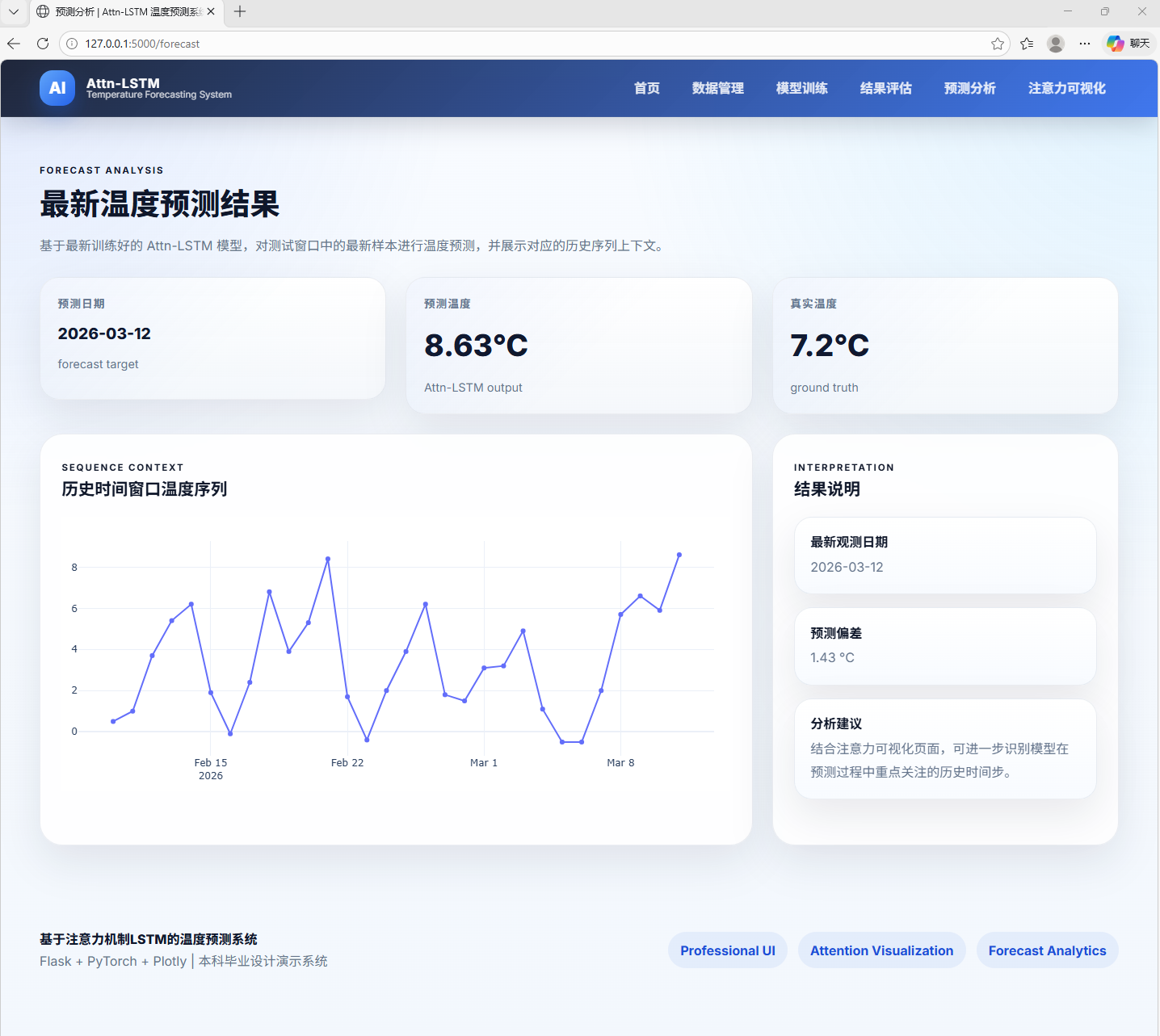This screenshot has height=1036, width=1160.
Task: Reload the page with the refresh icon
Action: [43, 44]
